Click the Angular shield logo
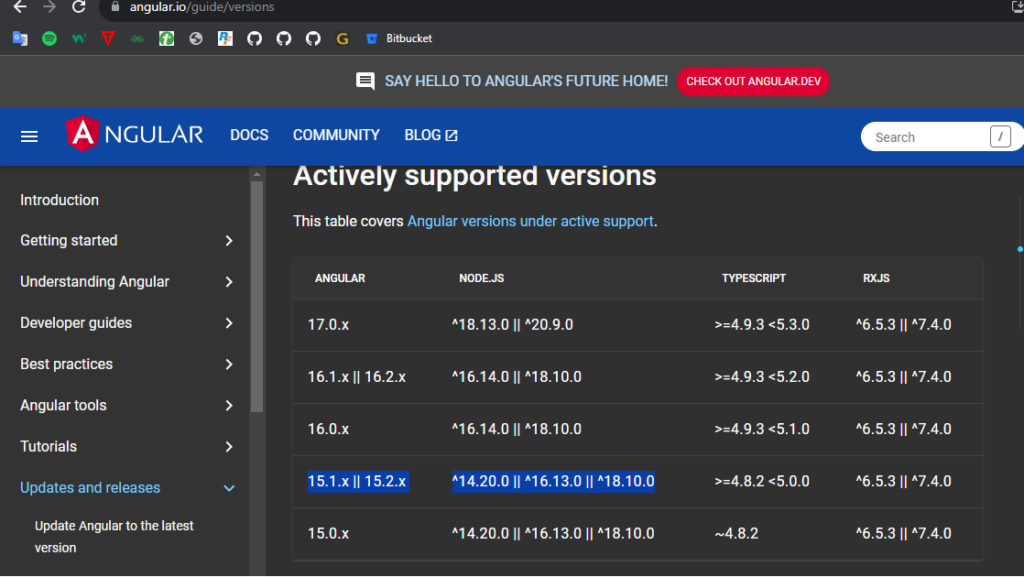Viewport: 1024px width, 577px height. (x=83, y=134)
